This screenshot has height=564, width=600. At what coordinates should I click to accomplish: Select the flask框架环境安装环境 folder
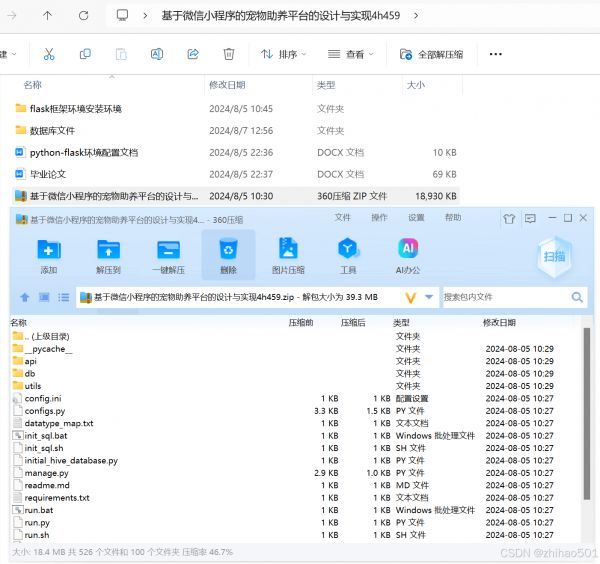pyautogui.click(x=76, y=109)
